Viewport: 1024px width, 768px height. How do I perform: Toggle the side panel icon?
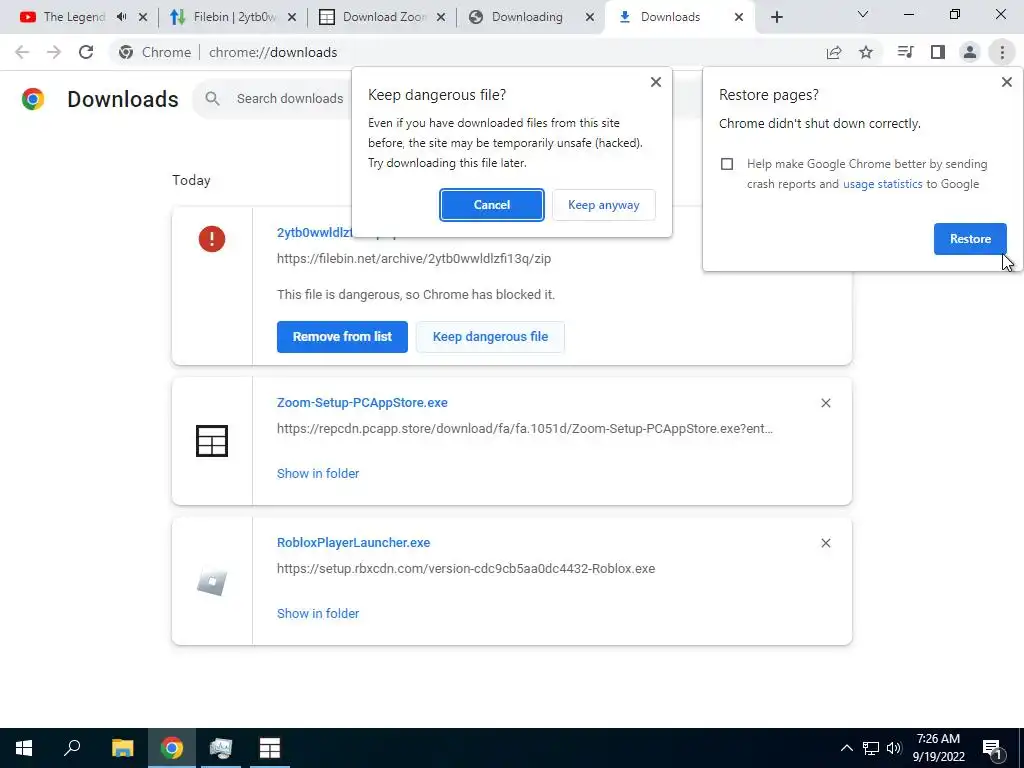[938, 52]
